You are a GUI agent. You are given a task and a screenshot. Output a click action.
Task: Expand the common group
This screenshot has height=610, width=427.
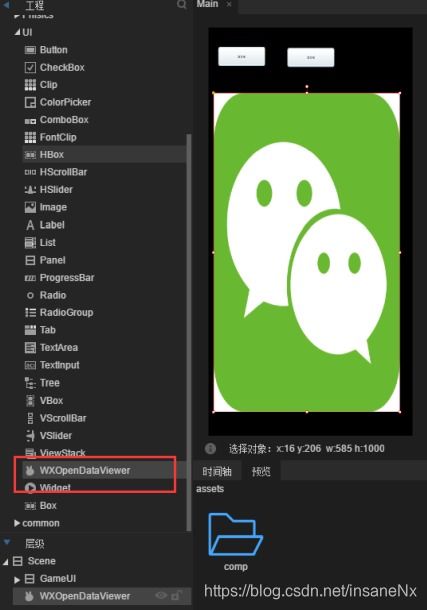click(x=17, y=523)
